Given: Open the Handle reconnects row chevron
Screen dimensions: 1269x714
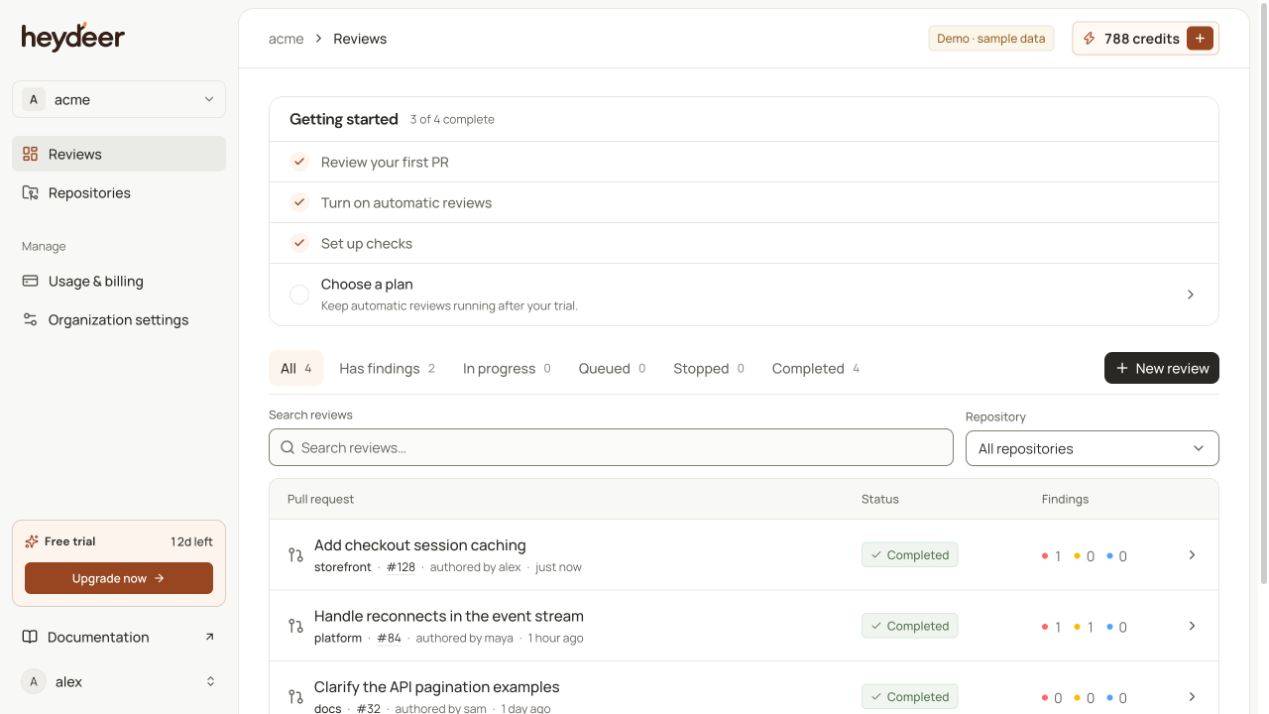Looking at the screenshot, I should (1191, 626).
